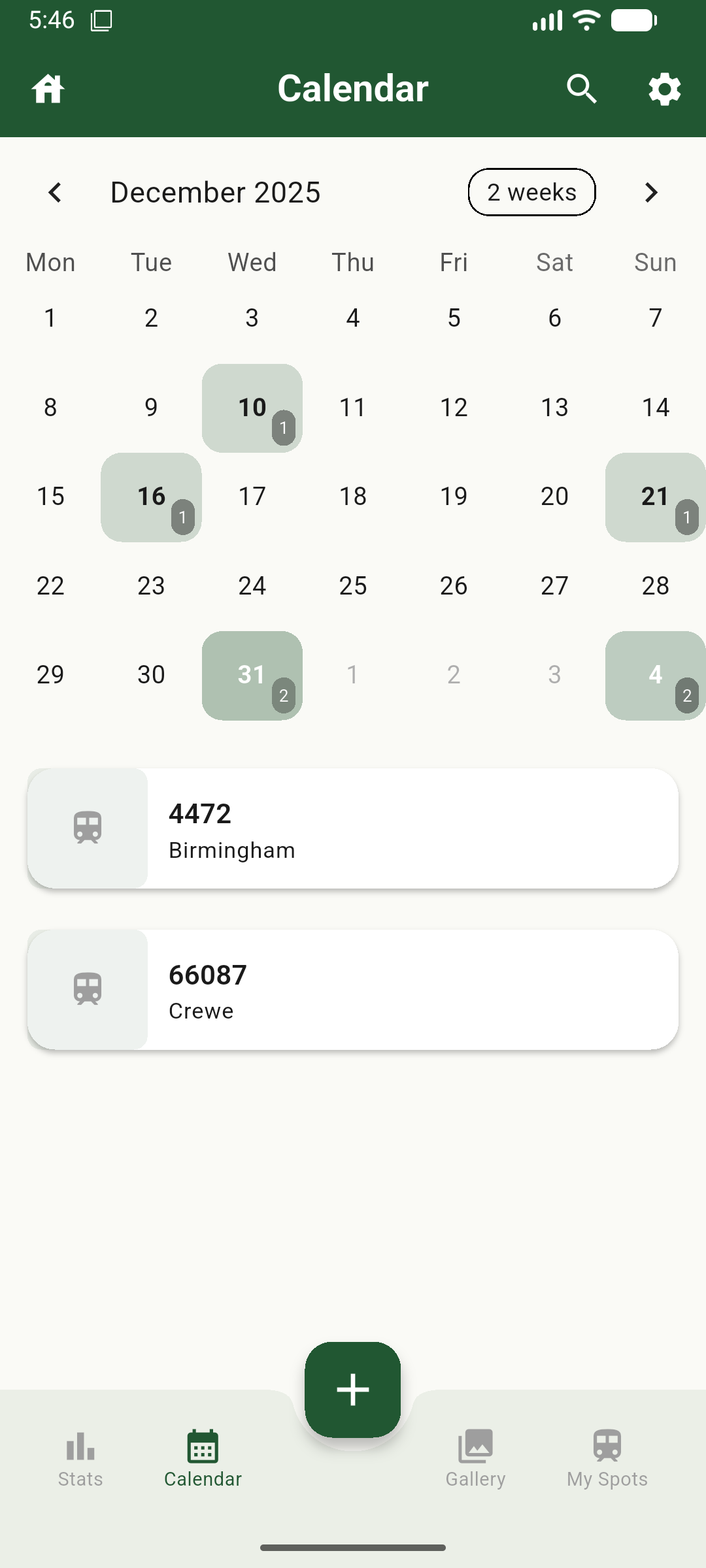Select the Calendar tab in bottom bar
Image resolution: width=706 pixels, height=1568 pixels.
coord(203,1458)
